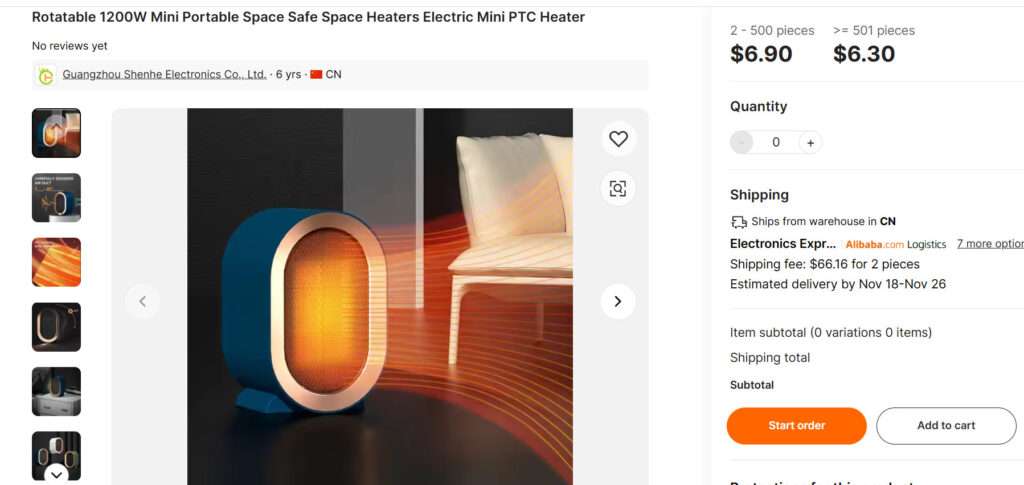The height and width of the screenshot is (485, 1024).
Task: Open the 7 more options shipping link
Action: tap(989, 244)
